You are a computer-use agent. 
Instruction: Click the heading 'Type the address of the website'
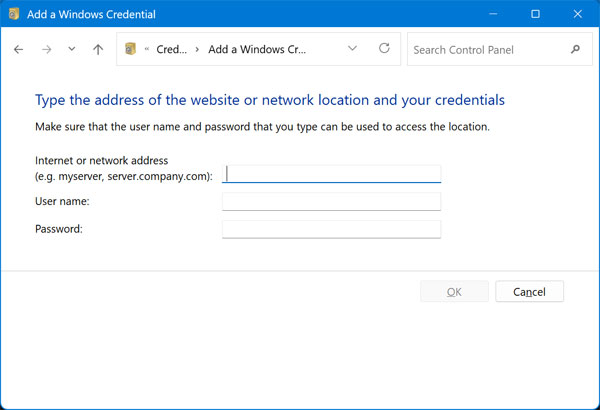click(270, 100)
